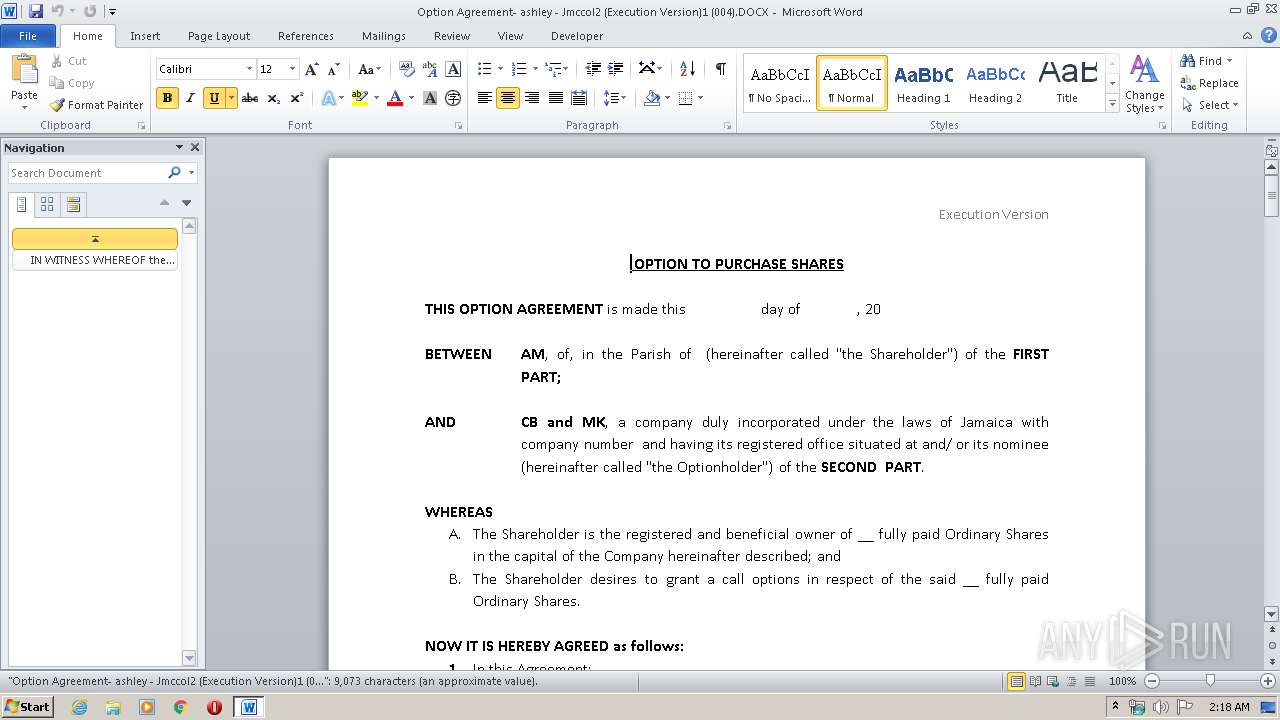This screenshot has height=720, width=1280.
Task: Switch to Web Layout view in status bar
Action: point(1052,681)
